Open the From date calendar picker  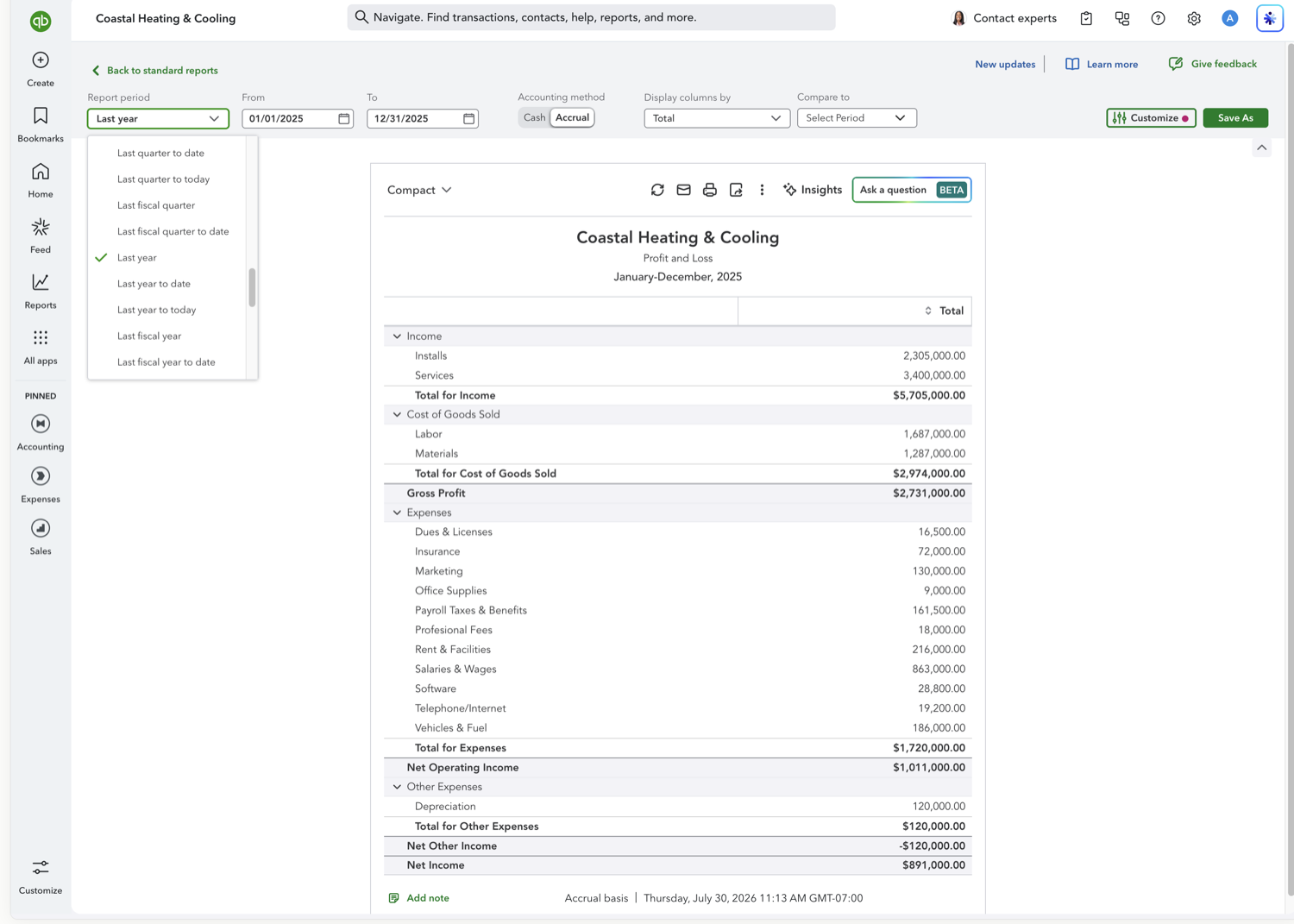tap(344, 118)
